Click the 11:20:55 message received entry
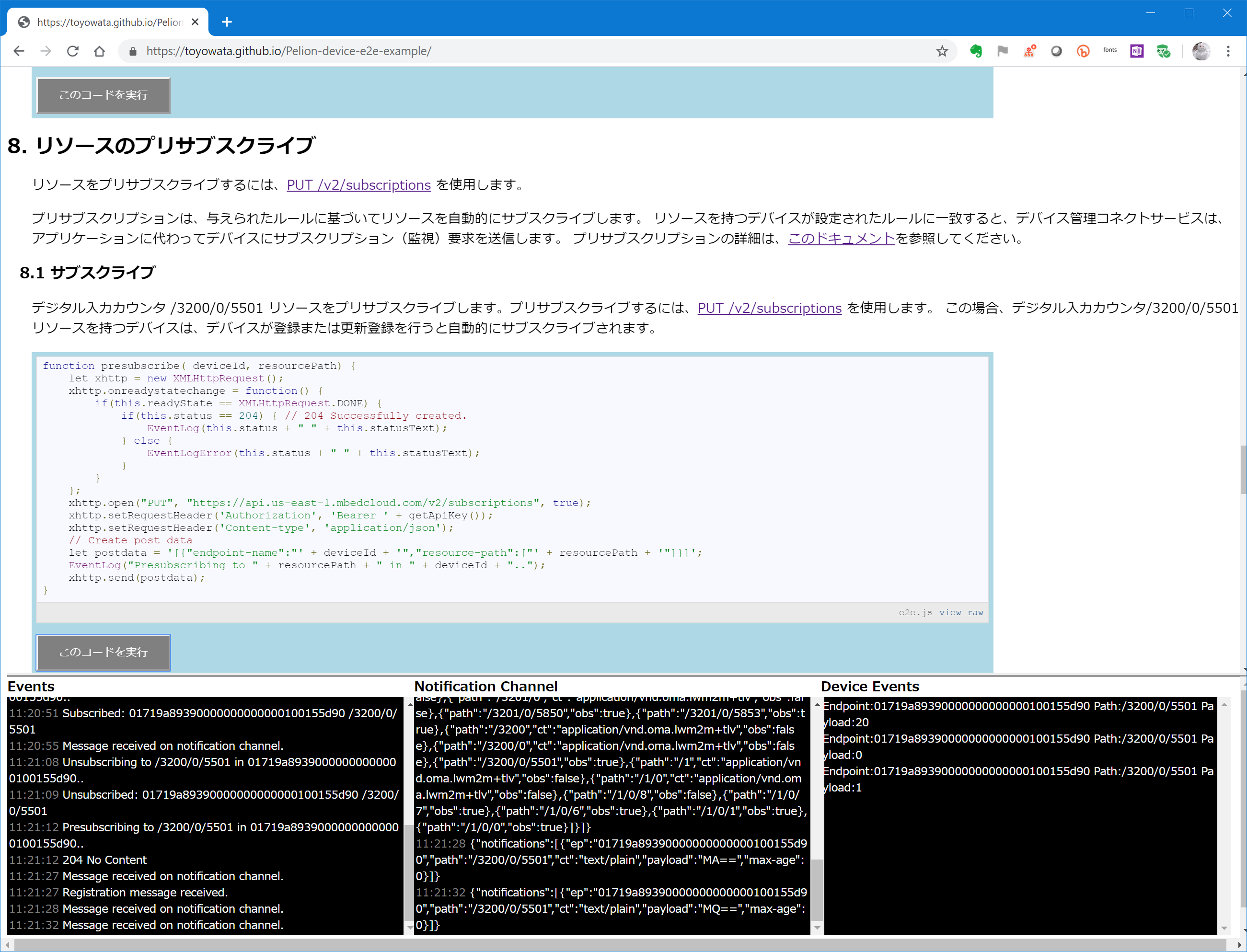Screen dimensions: 1247x952 pos(146,746)
